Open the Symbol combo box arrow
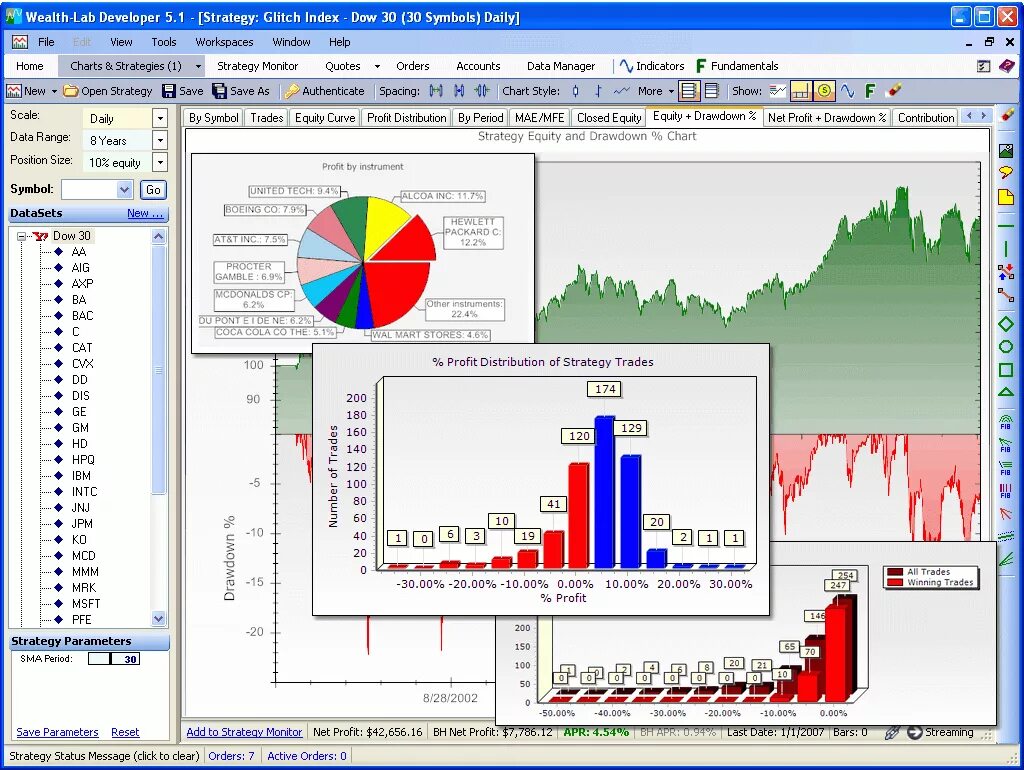The width and height of the screenshot is (1024, 770). click(x=125, y=189)
